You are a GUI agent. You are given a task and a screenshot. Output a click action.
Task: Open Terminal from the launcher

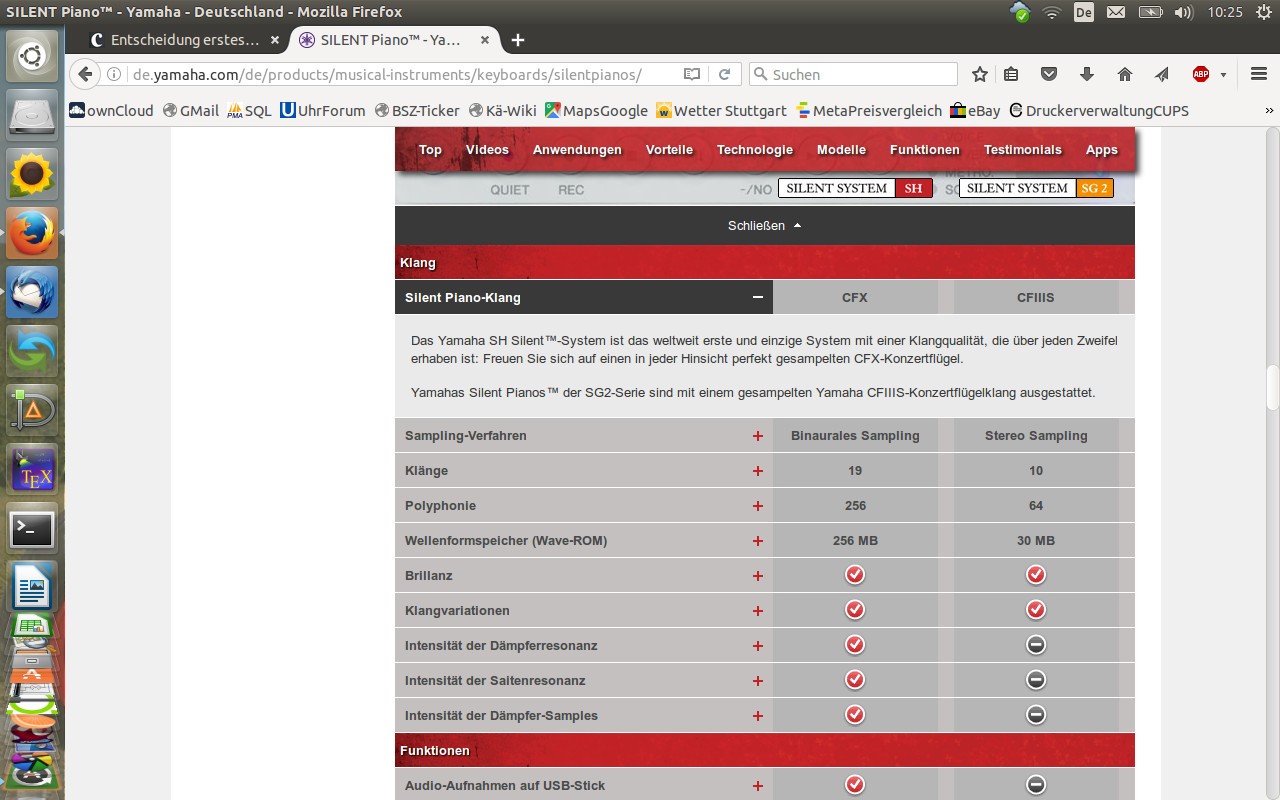[x=32, y=529]
